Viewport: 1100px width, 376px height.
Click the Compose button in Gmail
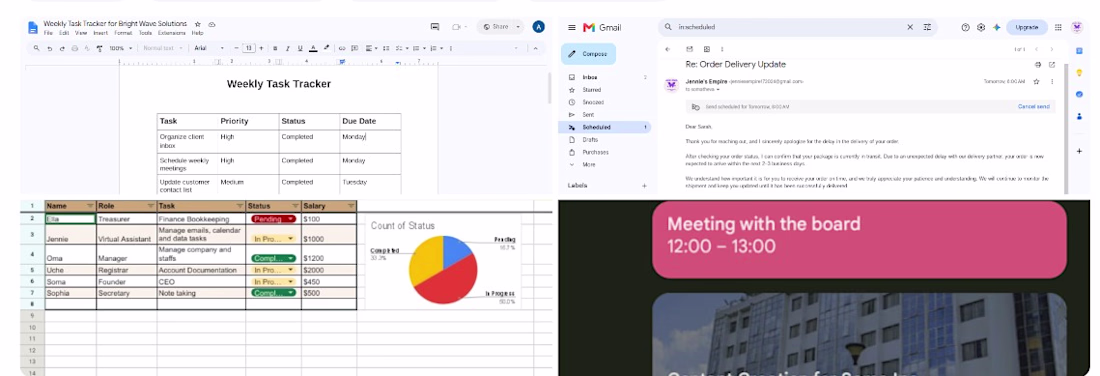pos(589,53)
